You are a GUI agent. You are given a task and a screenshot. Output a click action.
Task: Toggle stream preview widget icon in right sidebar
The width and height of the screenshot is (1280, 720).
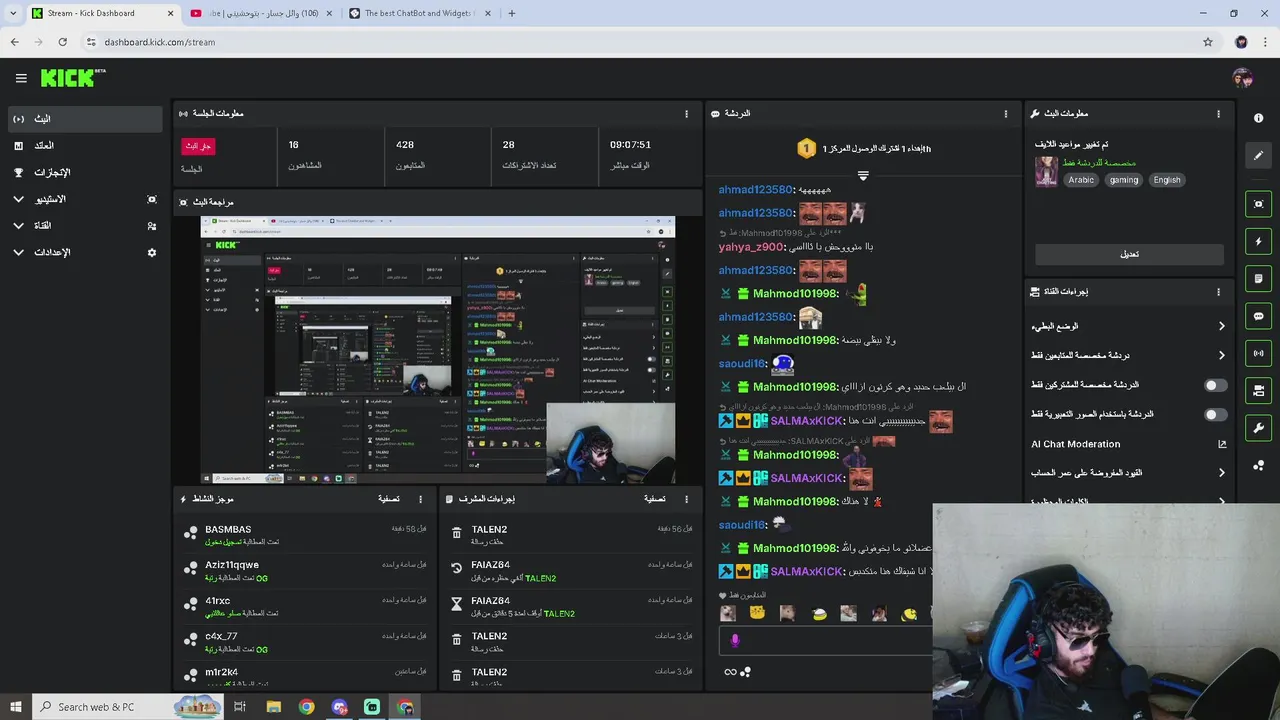[1258, 204]
